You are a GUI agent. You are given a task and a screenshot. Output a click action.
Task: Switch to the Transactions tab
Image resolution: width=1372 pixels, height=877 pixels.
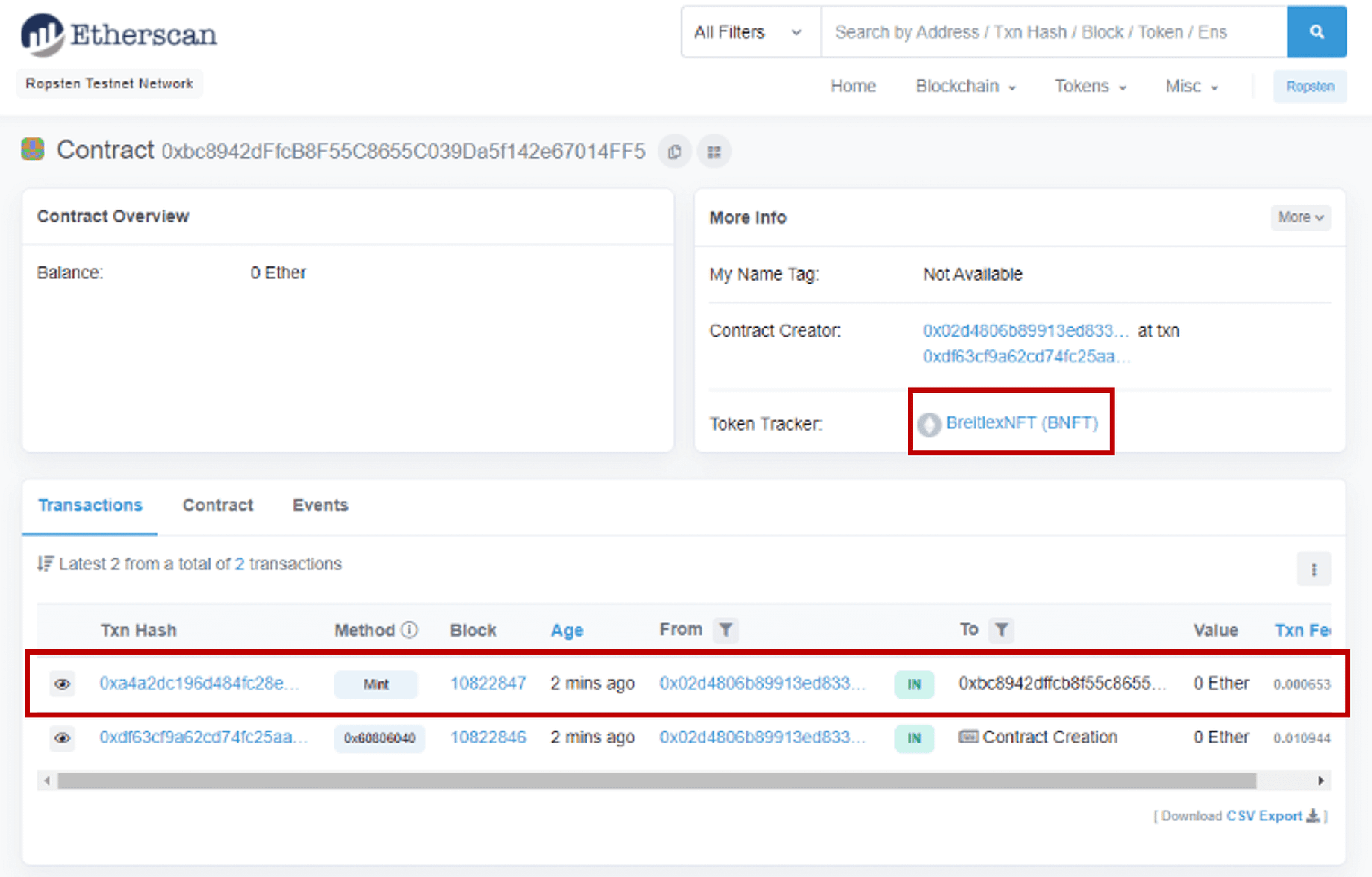(x=90, y=505)
